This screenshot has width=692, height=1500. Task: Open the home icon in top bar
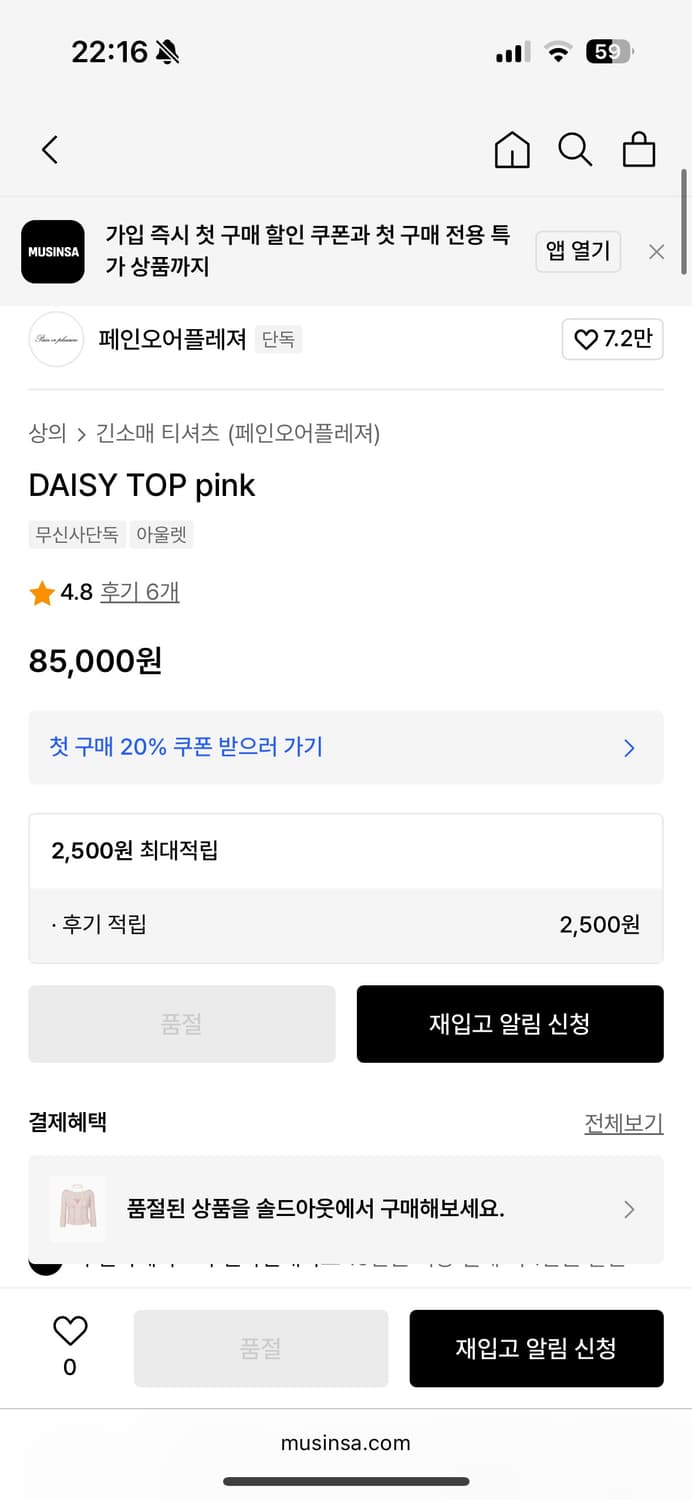[x=511, y=149]
